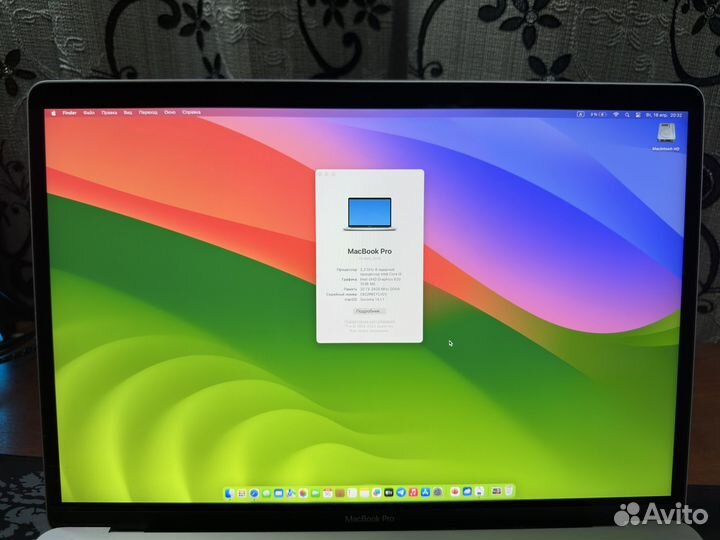
Task: Open Reminders from the Dock
Action: coord(352,493)
